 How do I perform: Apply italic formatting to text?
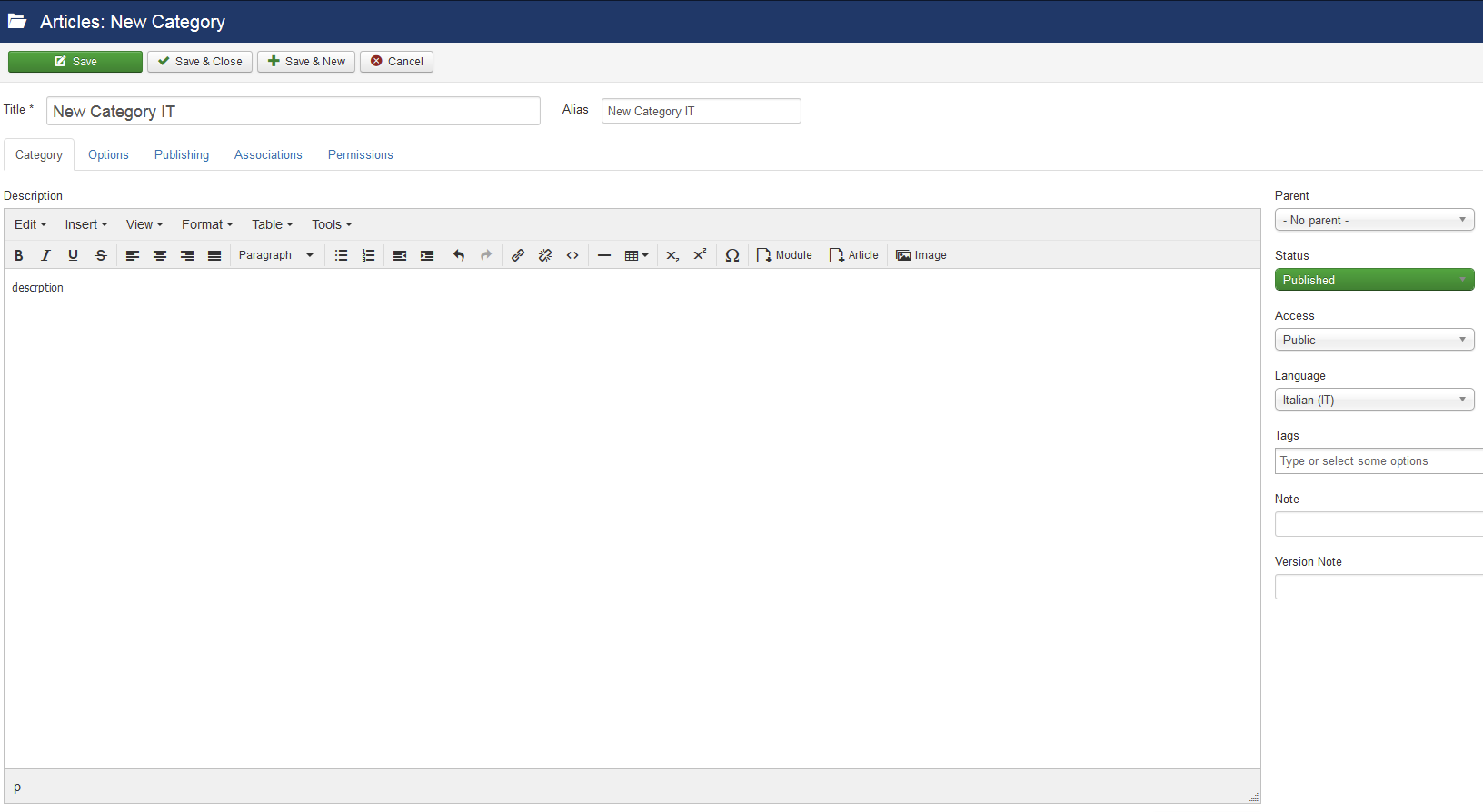(x=45, y=255)
